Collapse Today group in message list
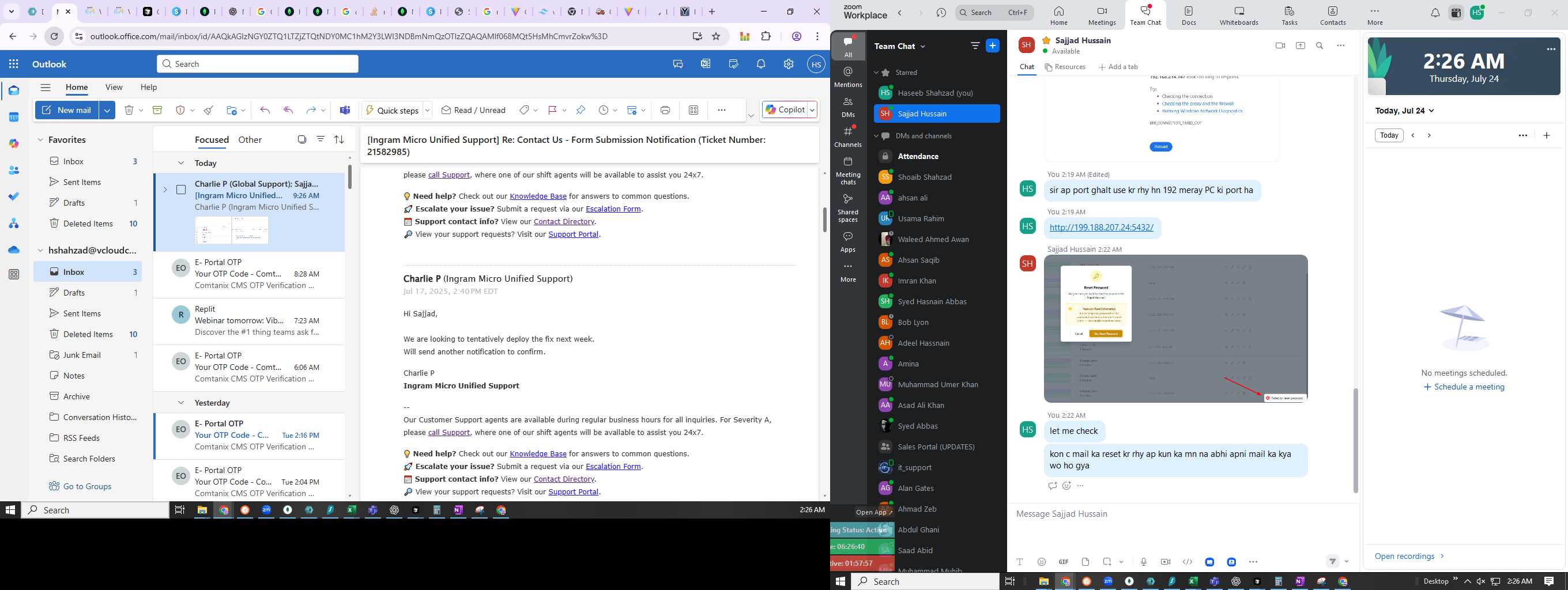 (181, 163)
